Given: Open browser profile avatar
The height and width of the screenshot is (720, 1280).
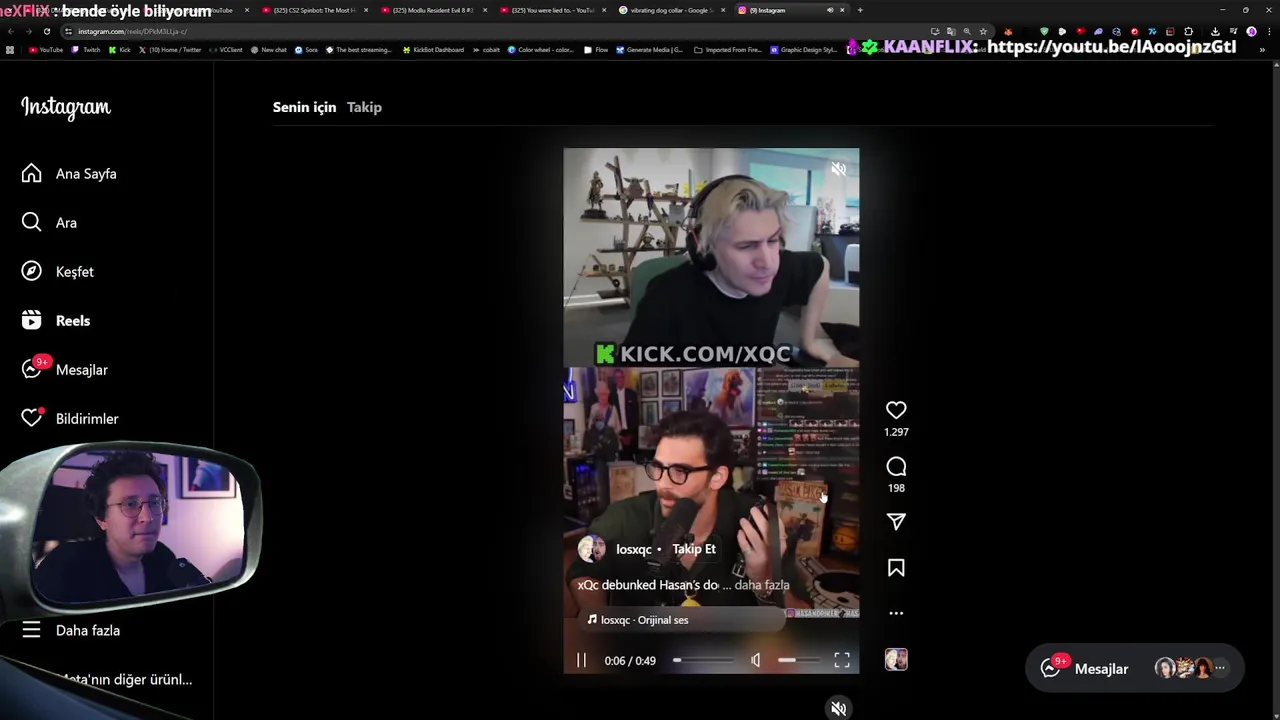Looking at the screenshot, I should click(1251, 31).
